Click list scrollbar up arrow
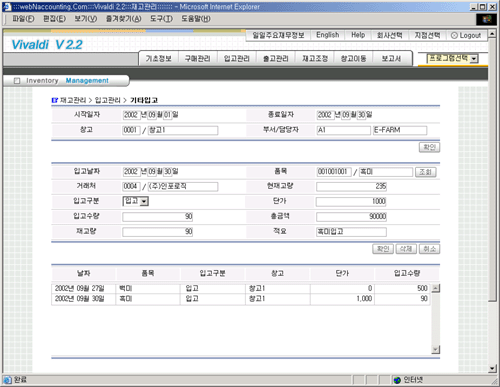Viewport: 500px width, 387px height. click(435, 288)
